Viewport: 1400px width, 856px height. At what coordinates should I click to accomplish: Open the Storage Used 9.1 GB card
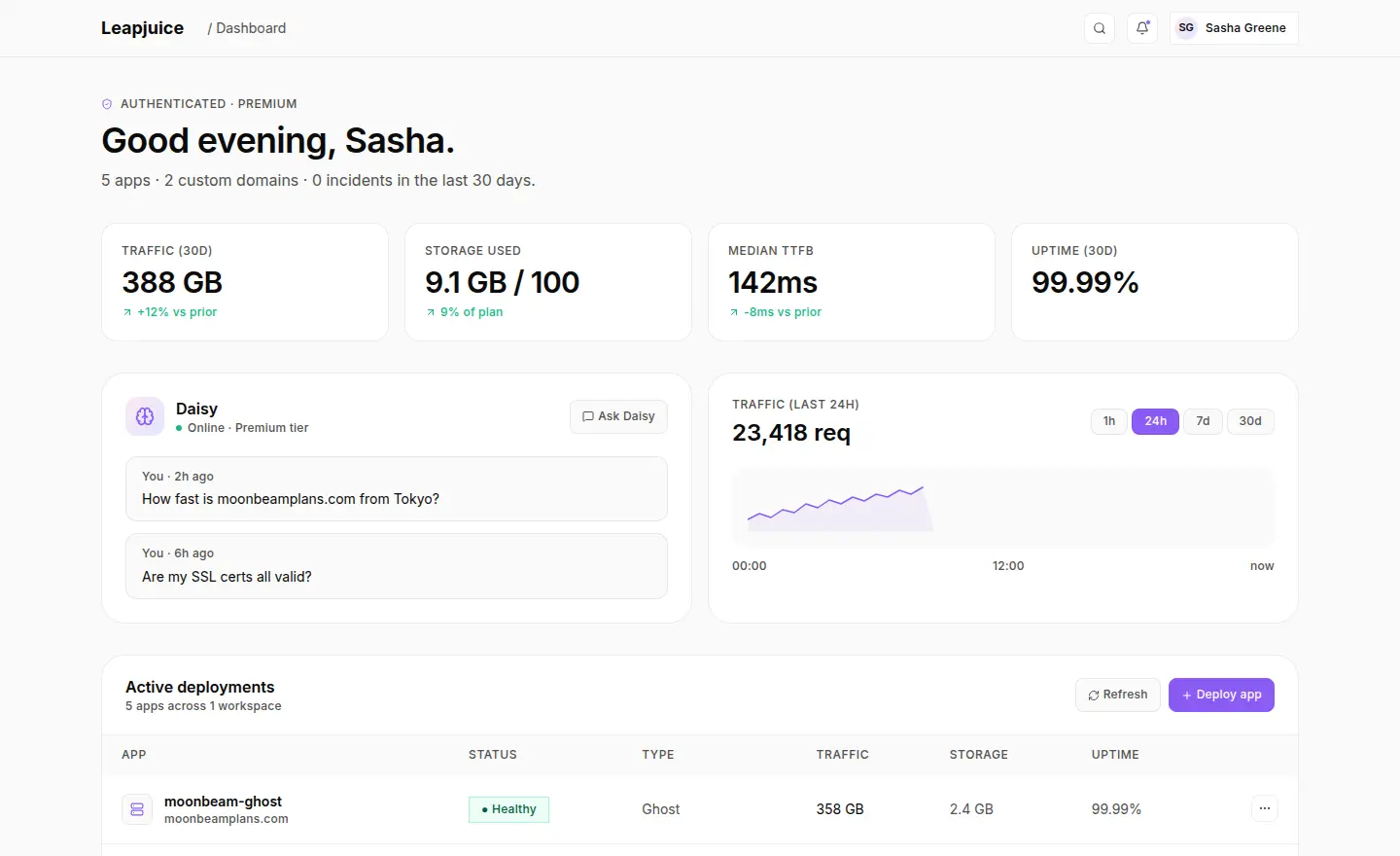pyautogui.click(x=548, y=282)
